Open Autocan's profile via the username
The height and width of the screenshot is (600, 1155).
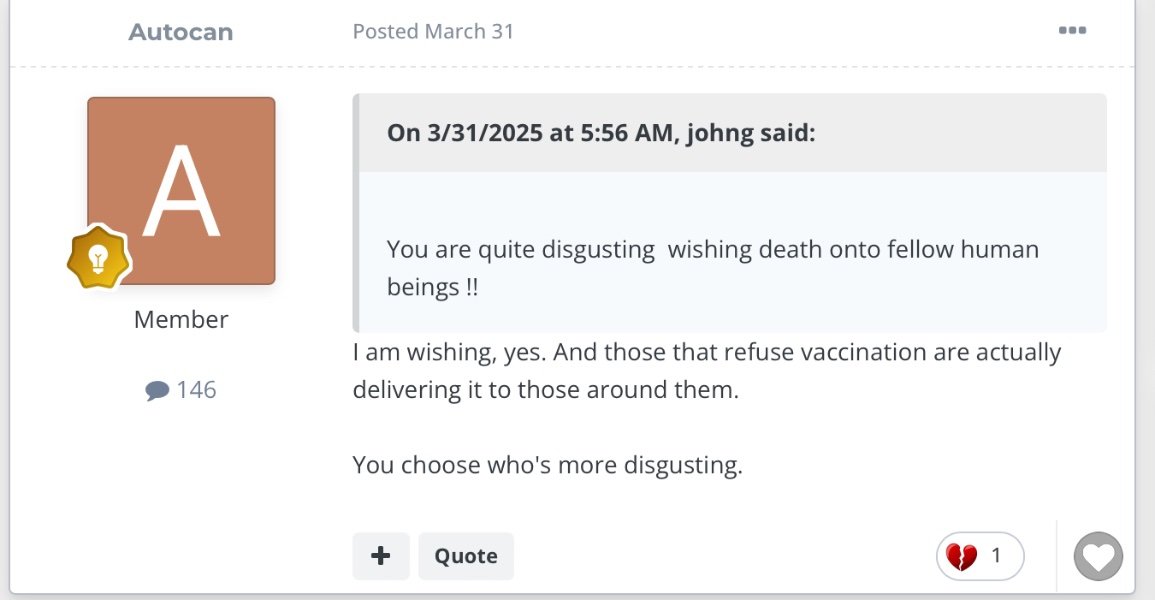181,32
